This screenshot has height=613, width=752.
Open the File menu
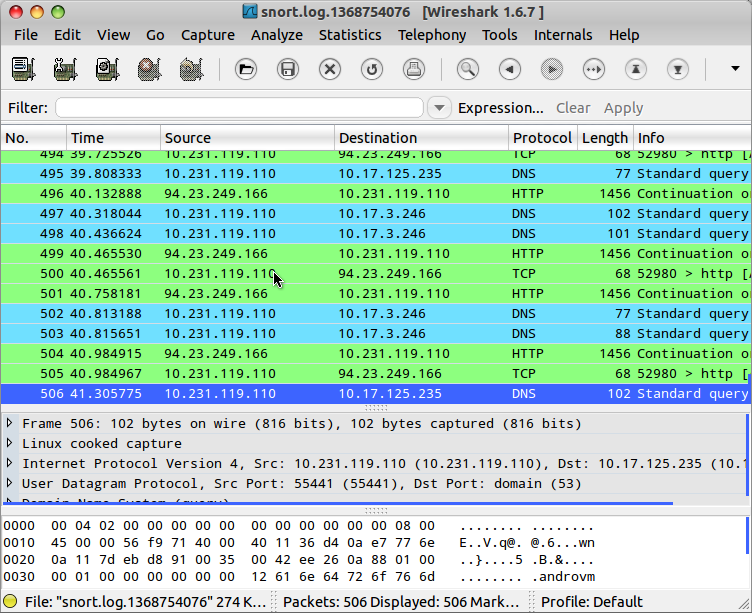pyautogui.click(x=26, y=35)
